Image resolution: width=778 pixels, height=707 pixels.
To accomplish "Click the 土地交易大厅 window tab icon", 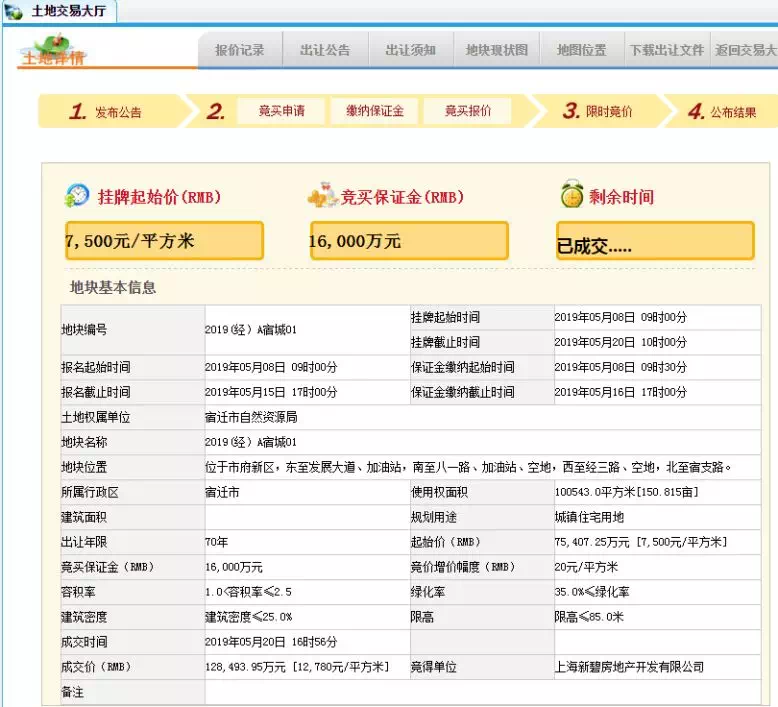I will (13, 12).
